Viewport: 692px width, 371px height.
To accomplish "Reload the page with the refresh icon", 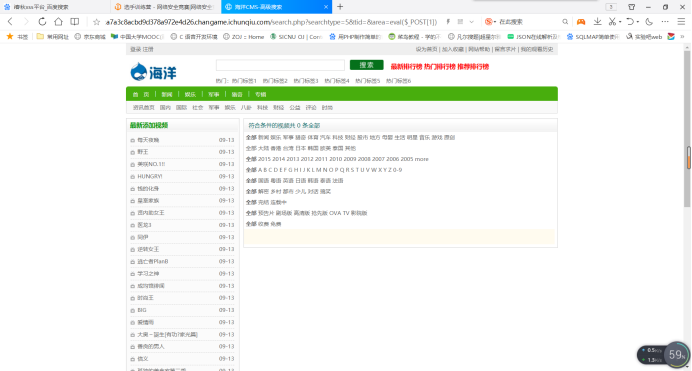I will [x=42, y=22].
